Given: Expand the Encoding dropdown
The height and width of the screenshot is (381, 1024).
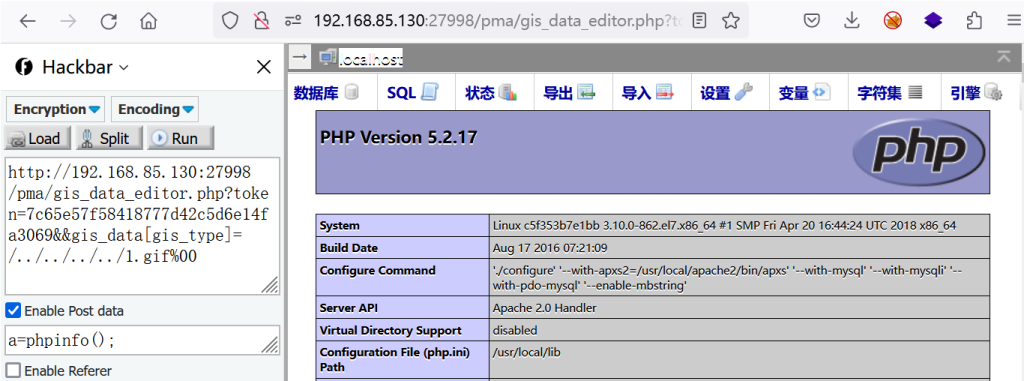Looking at the screenshot, I should click(x=155, y=109).
